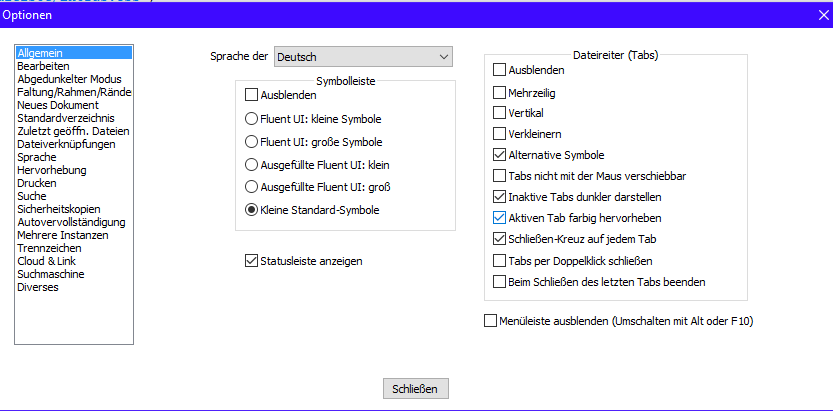
Task: Choose Ausgefüllte Fluent UI: klein
Action: click(252, 164)
